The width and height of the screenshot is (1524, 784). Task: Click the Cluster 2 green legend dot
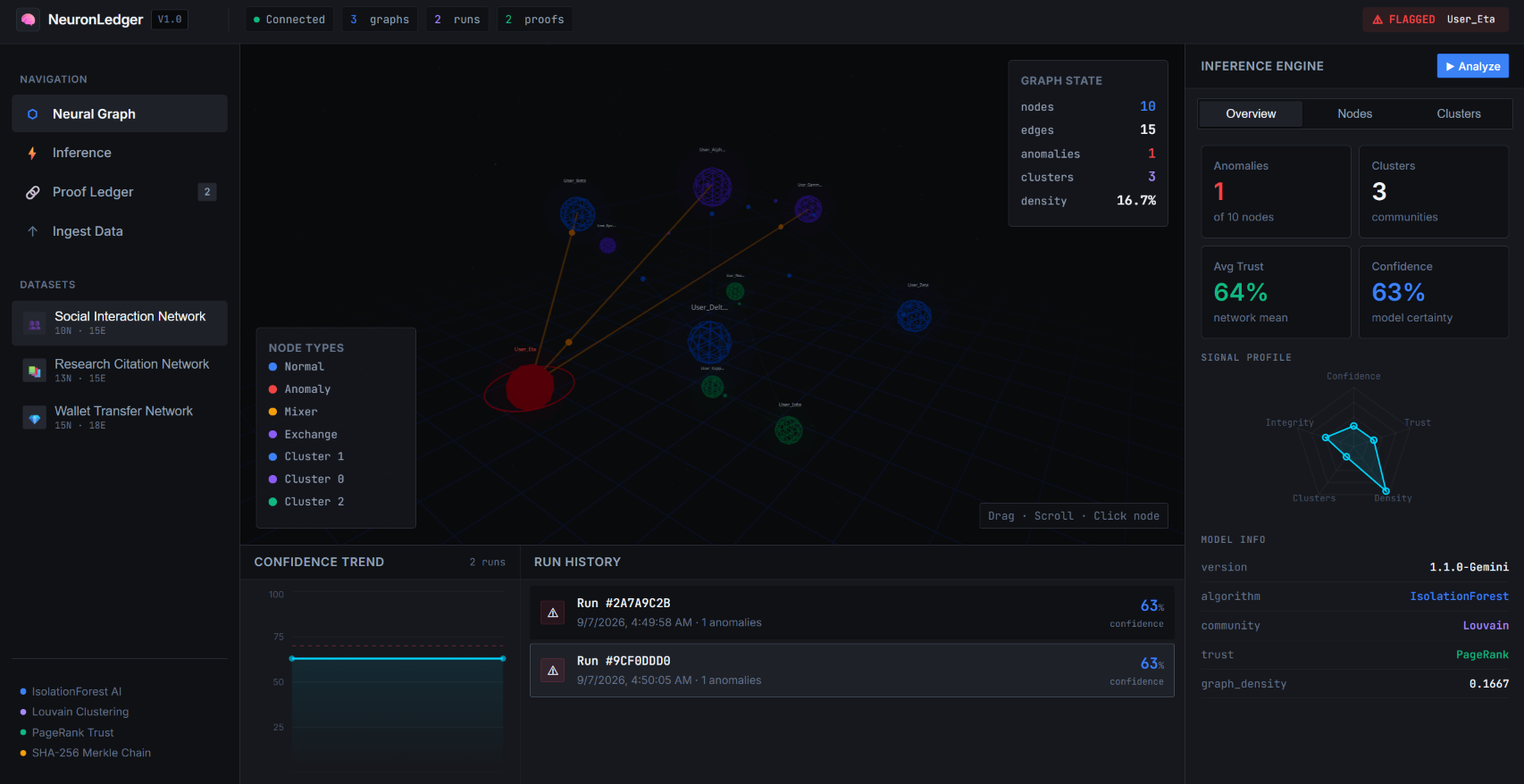[x=272, y=502]
